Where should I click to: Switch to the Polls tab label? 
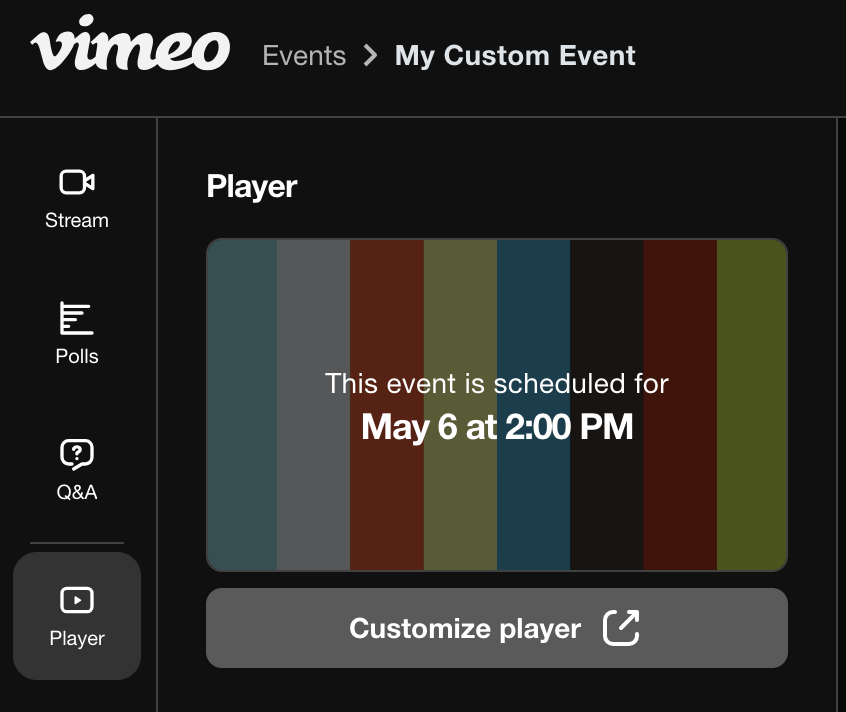pyautogui.click(x=77, y=357)
